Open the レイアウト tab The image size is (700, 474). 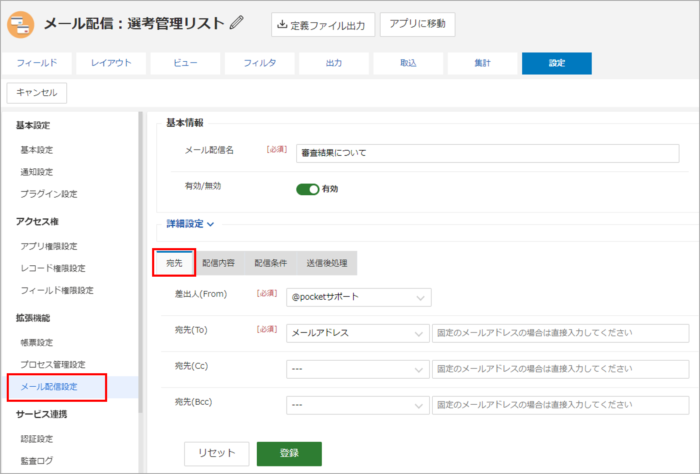pos(111,63)
